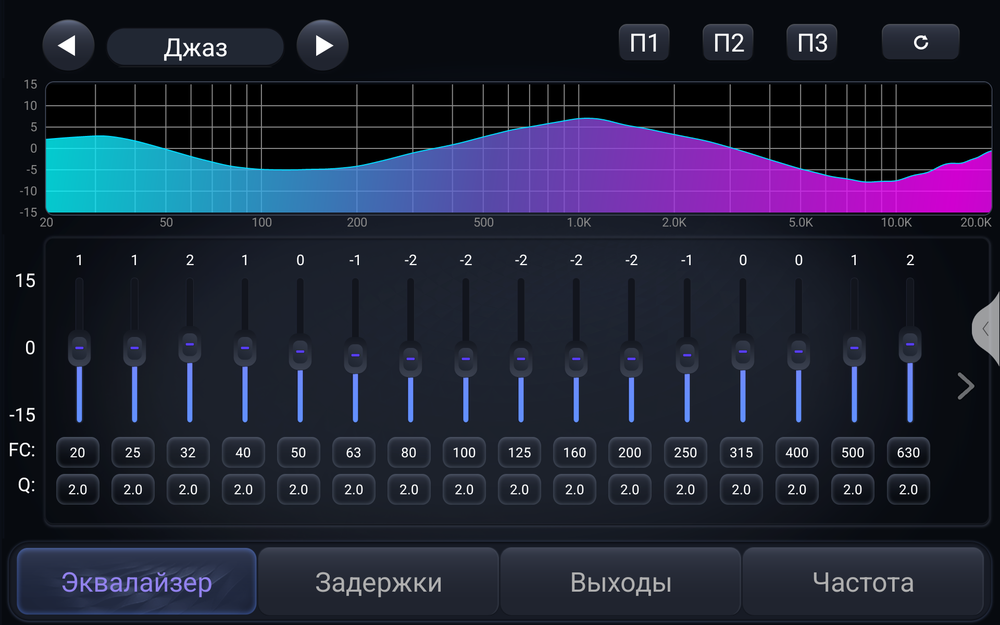Viewport: 1000px width, 625px height.
Task: Click the 50 Hz band slider handle
Action: 299,352
